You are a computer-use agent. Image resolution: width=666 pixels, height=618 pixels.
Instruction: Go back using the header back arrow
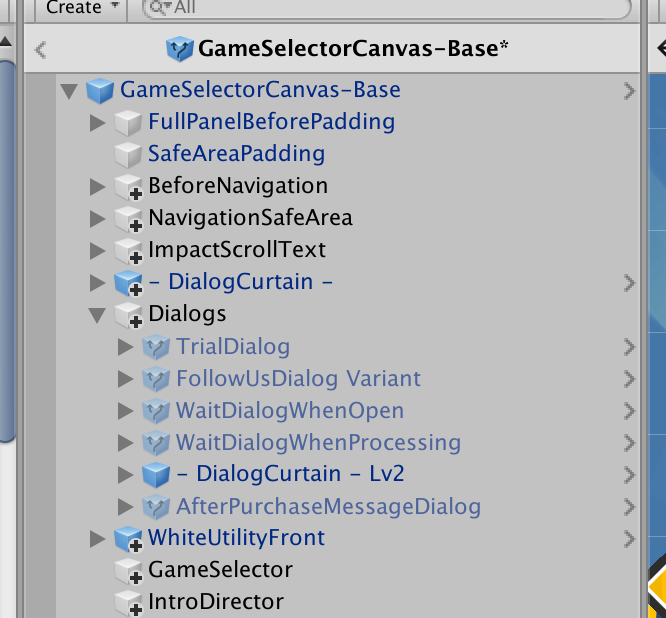[40, 50]
